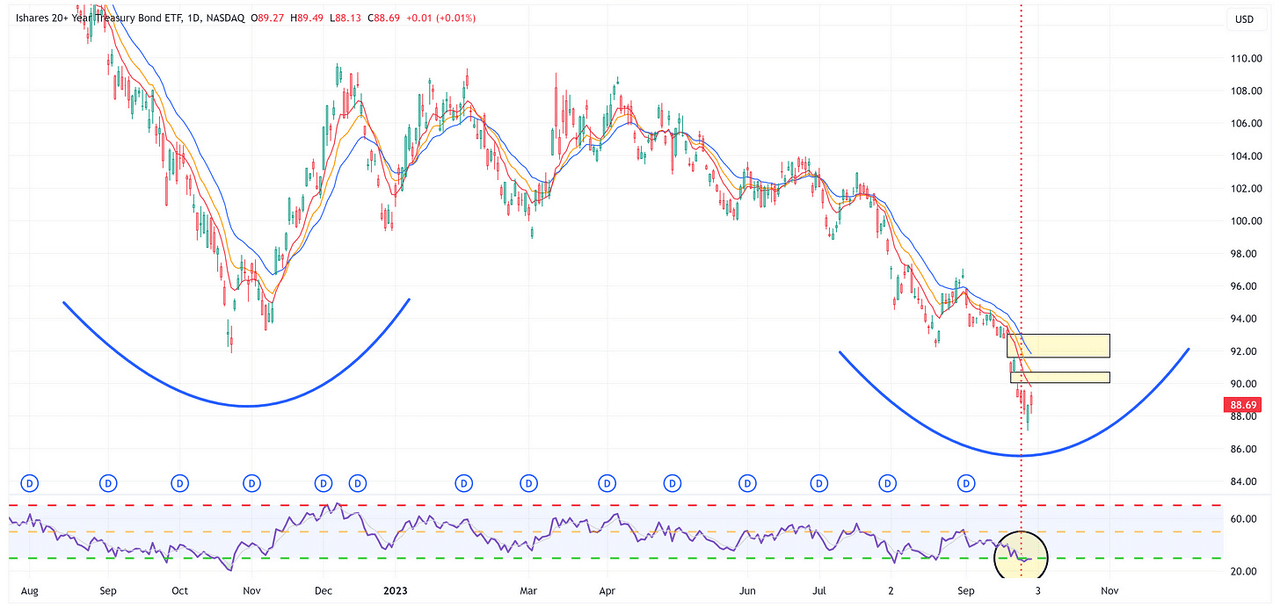Click the red 88.69 current price label
Viewport: 1280px width, 607px height.
[x=1244, y=405]
